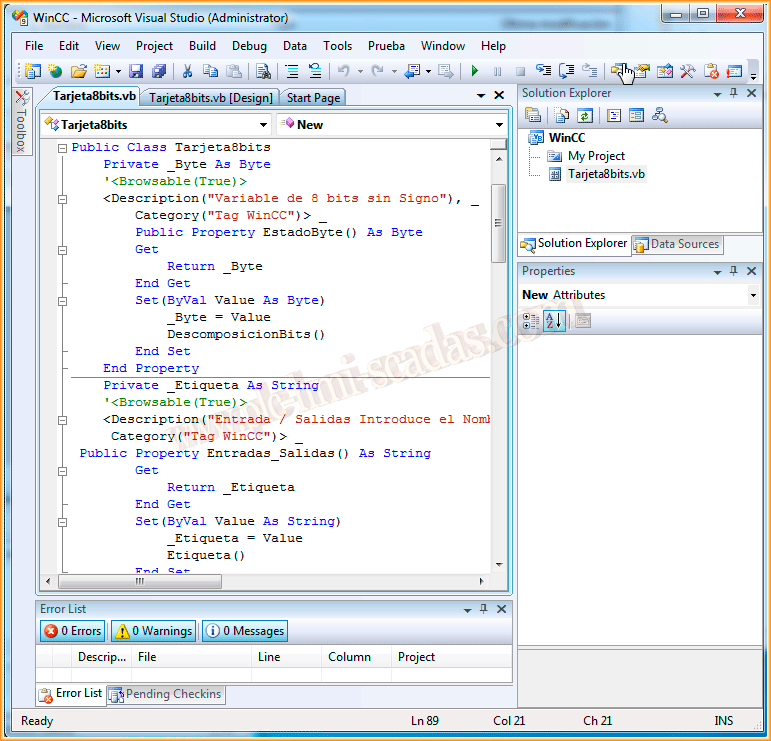
Task: Toggle the 0 Messages filter button
Action: [x=245, y=631]
